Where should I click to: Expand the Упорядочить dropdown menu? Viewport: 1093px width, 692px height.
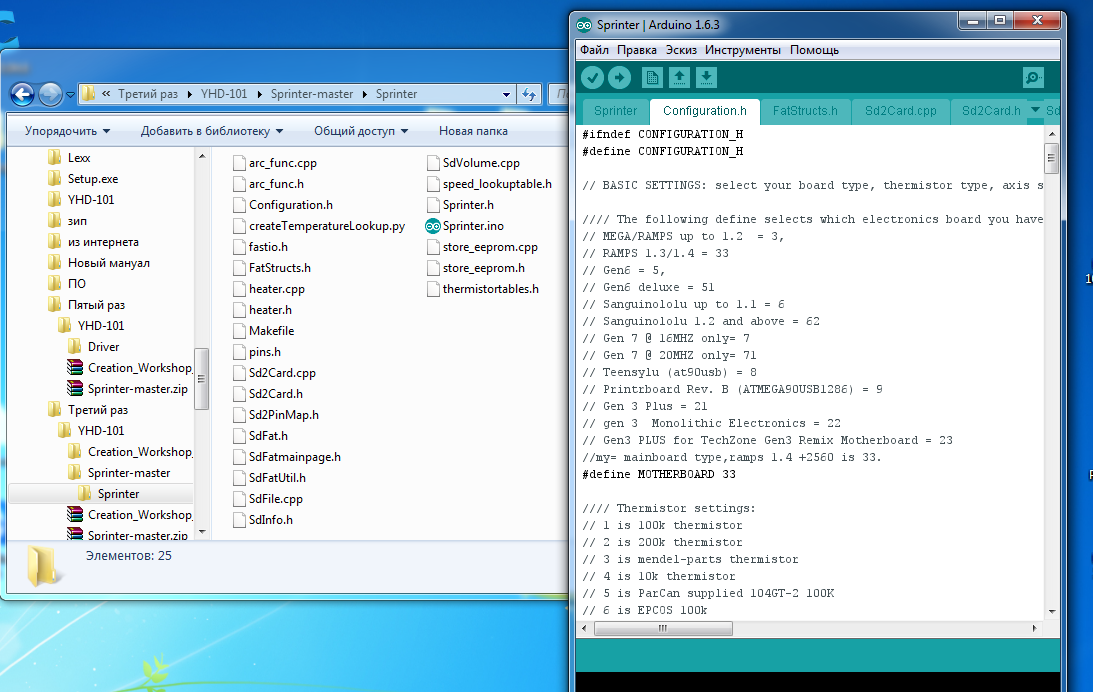67,131
